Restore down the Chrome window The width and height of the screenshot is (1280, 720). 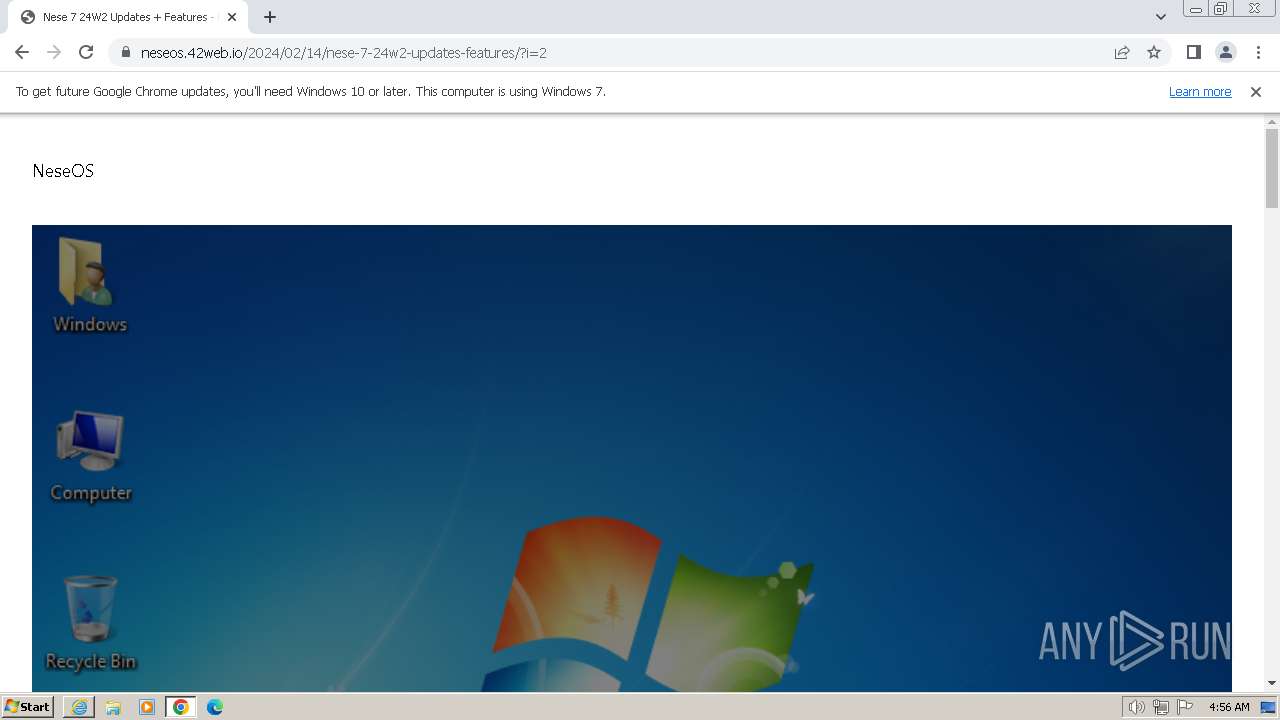tap(1221, 9)
